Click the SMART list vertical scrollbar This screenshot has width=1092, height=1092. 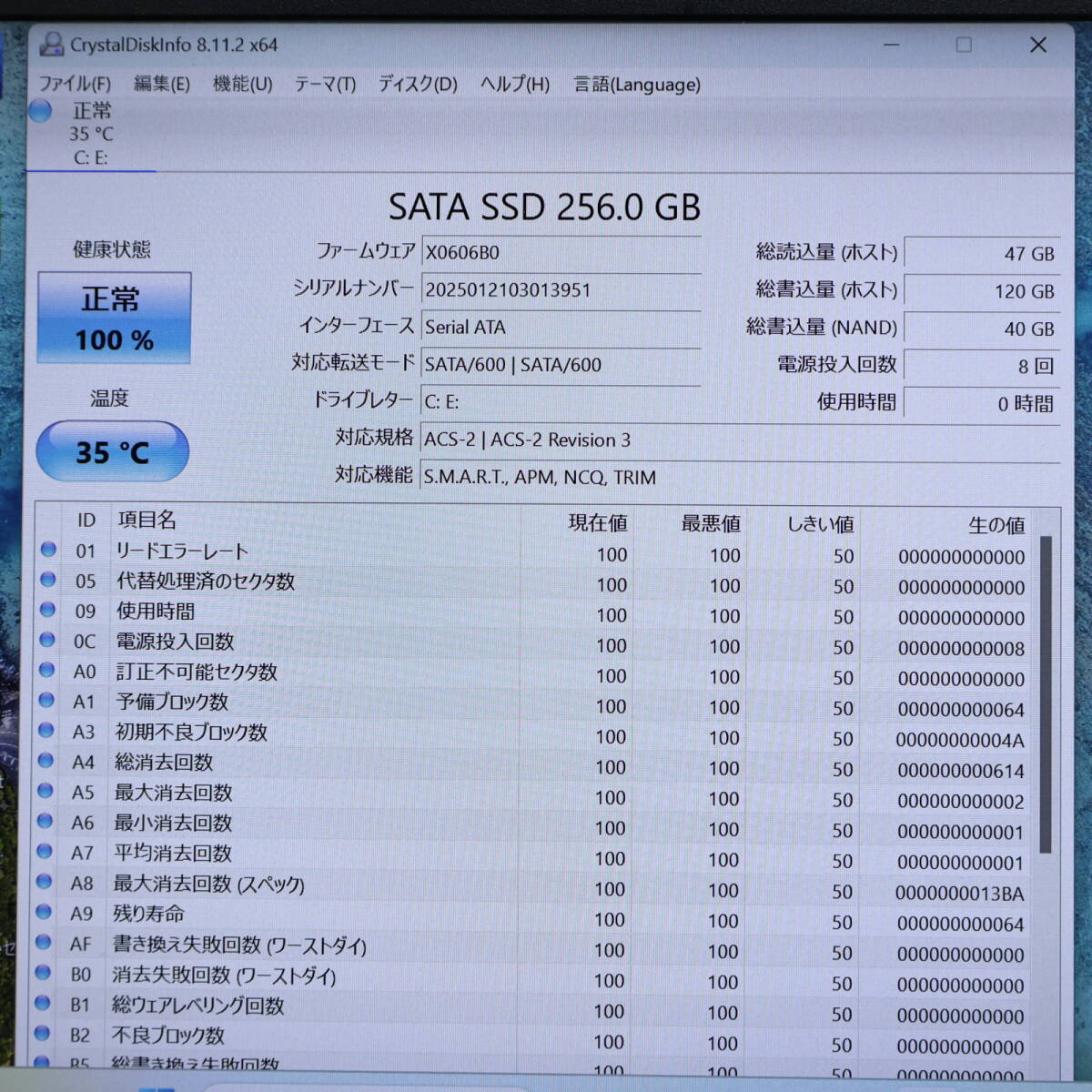(x=1046, y=695)
